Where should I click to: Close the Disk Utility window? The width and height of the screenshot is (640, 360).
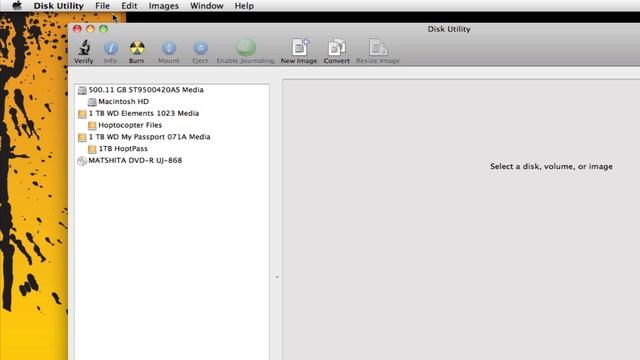pyautogui.click(x=77, y=29)
